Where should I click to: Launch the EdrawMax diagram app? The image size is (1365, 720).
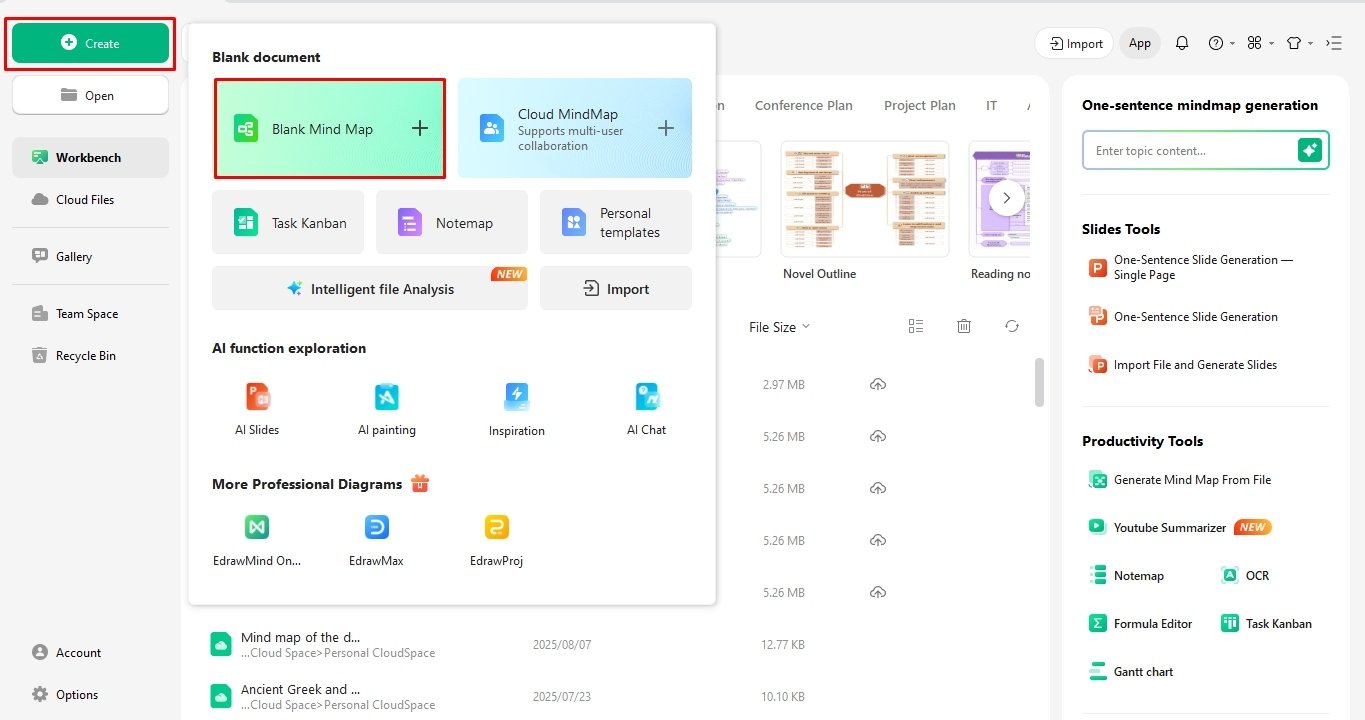tap(377, 540)
